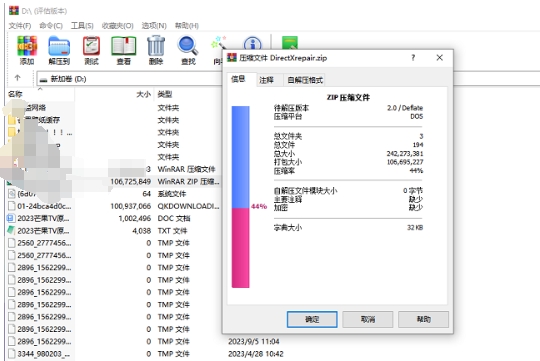Click the View (查看) book icon
Image resolution: width=540 pixels, height=361 pixels.
coord(124,50)
